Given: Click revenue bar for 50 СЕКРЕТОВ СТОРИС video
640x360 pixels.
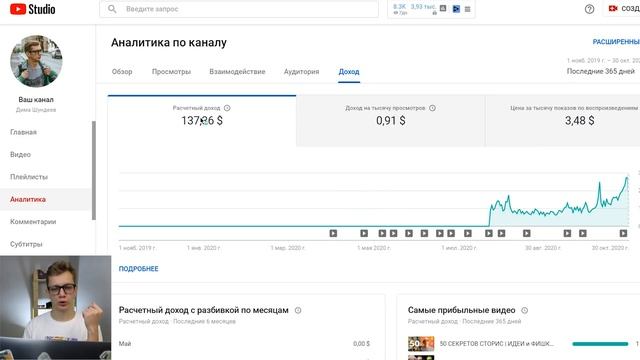Looking at the screenshot, I should point(600,344).
